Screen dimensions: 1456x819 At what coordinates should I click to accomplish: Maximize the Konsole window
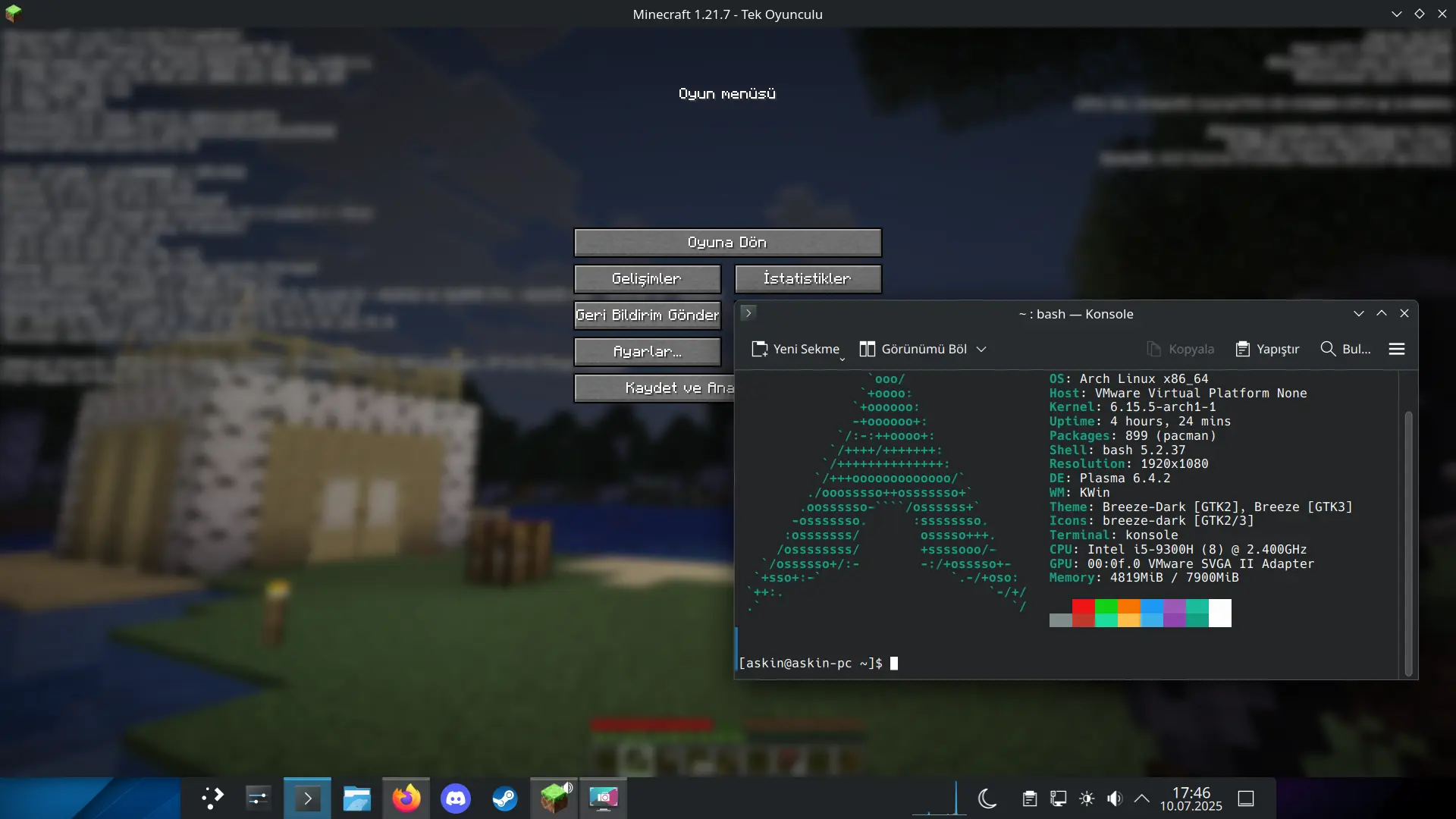point(1382,313)
